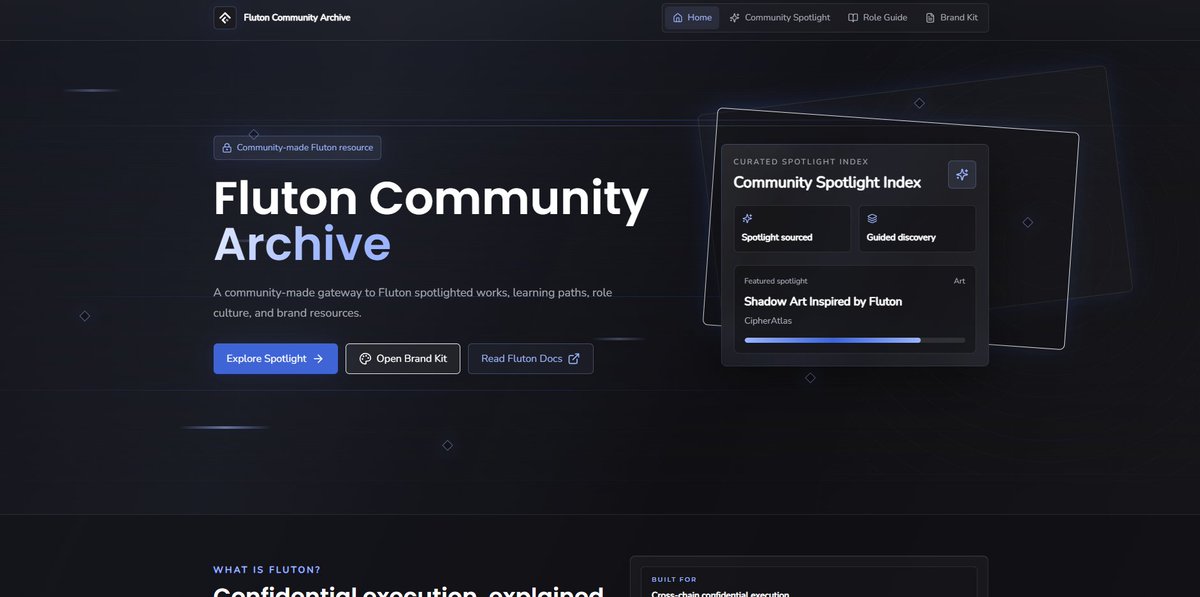
Task: Click the sparkle icon above Spotlight sourced
Action: (747, 218)
